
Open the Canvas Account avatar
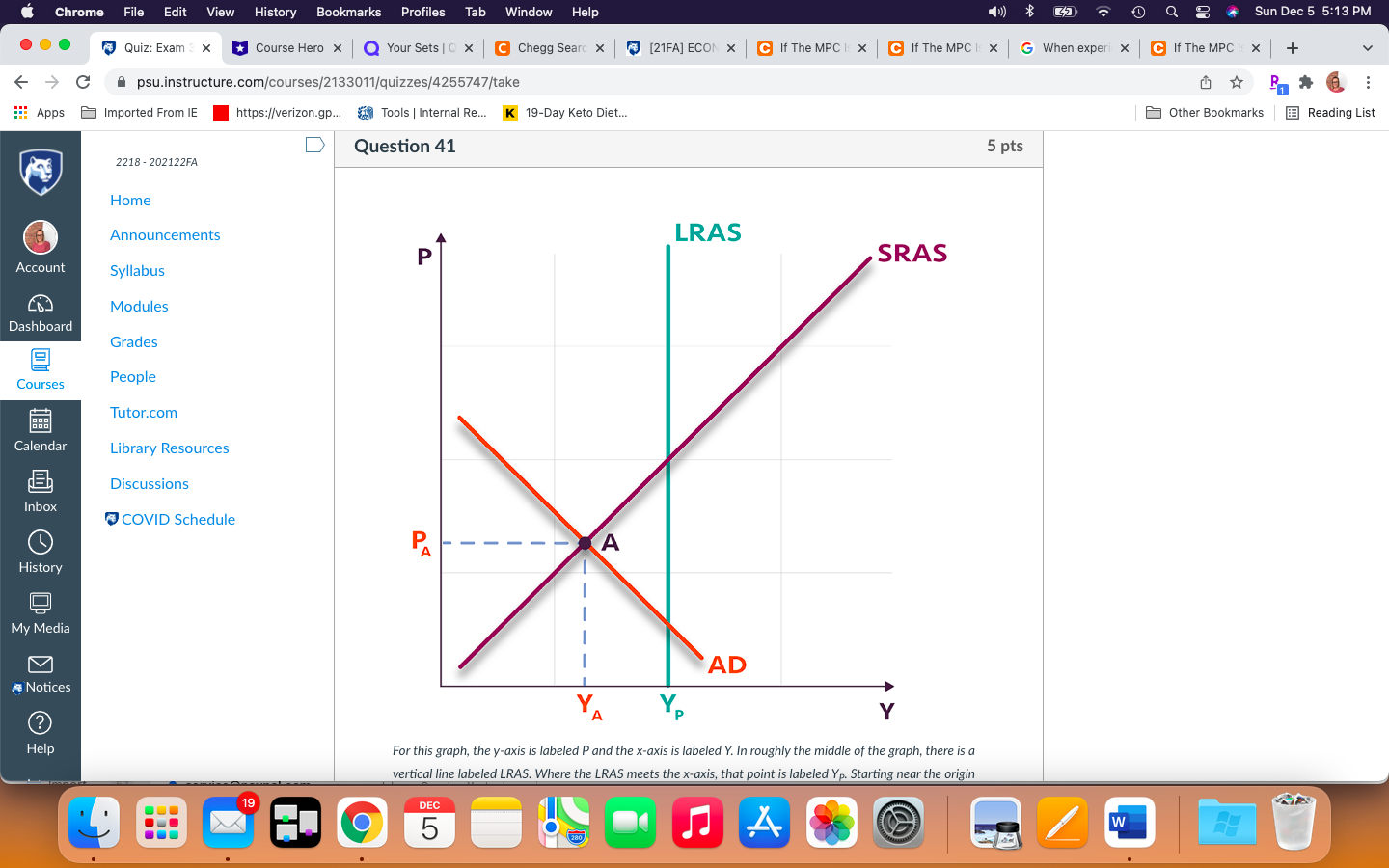[x=41, y=237]
